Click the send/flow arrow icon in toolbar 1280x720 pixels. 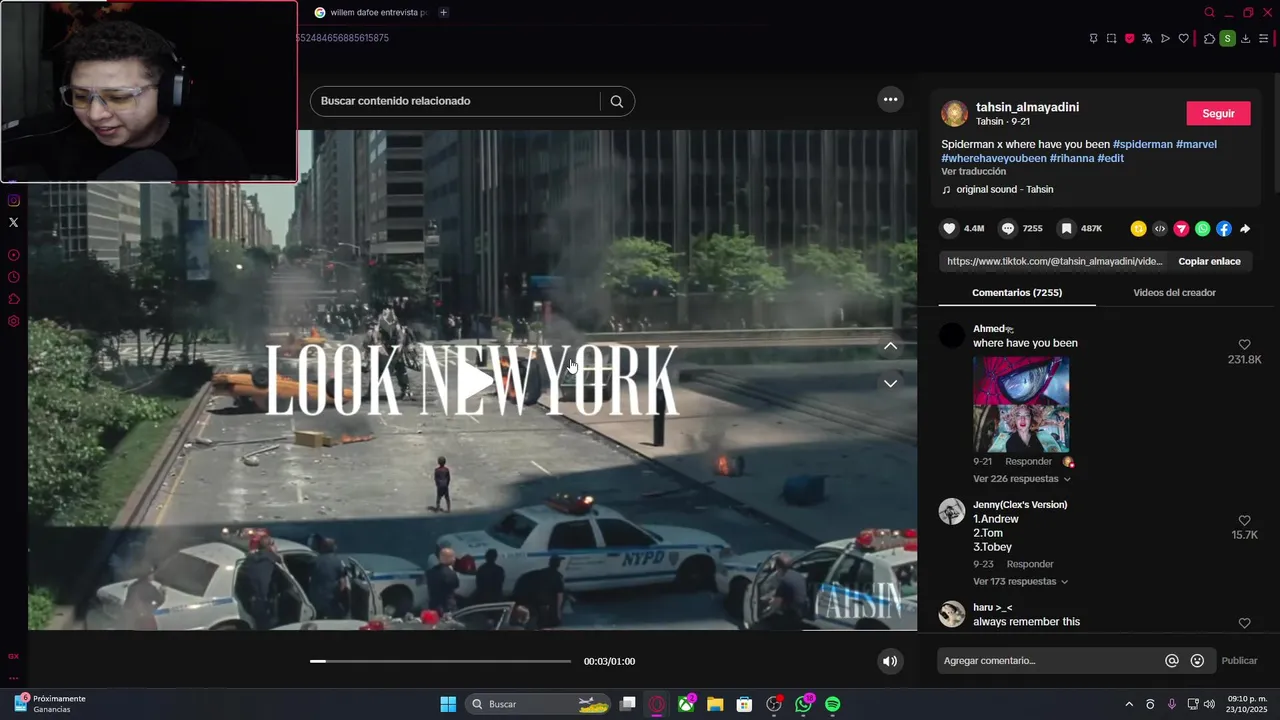1165,38
